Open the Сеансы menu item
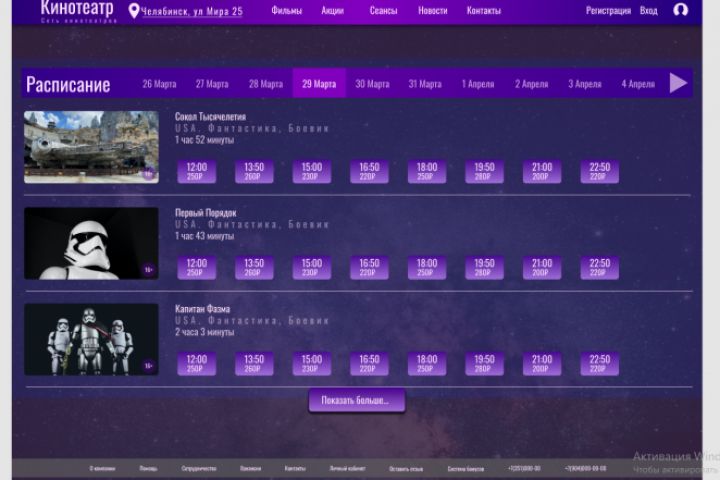 (x=383, y=10)
